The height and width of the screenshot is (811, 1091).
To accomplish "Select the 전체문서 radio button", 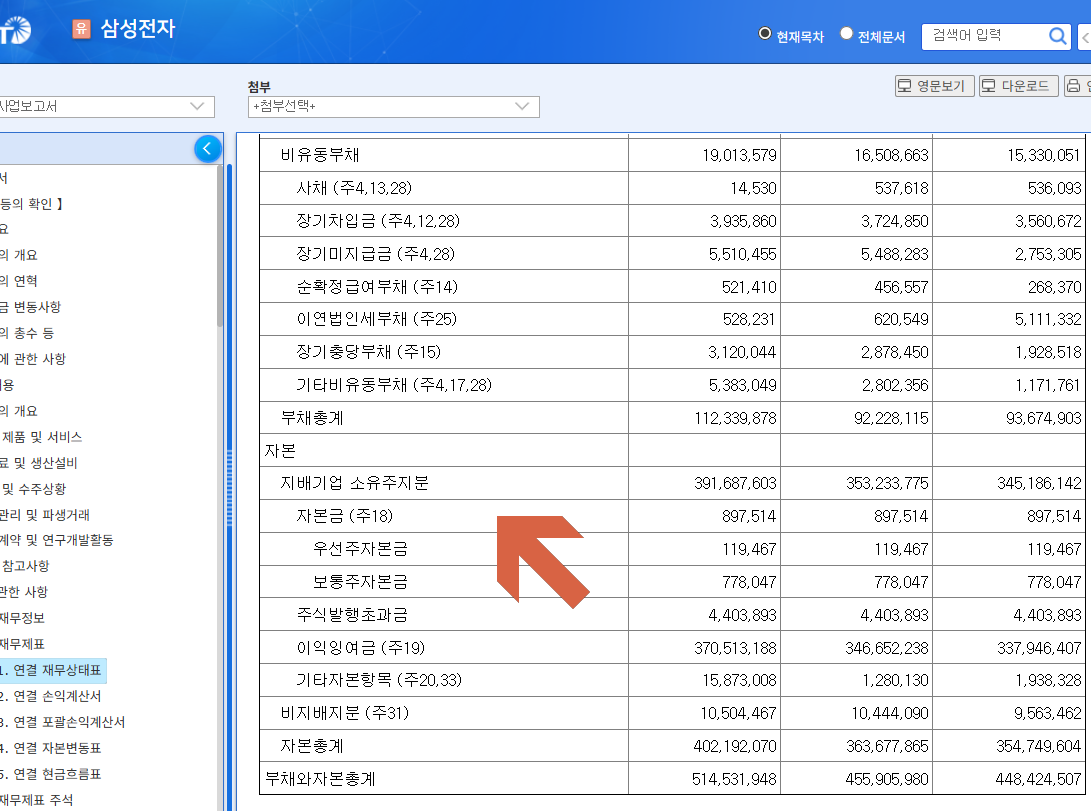I will click(846, 33).
